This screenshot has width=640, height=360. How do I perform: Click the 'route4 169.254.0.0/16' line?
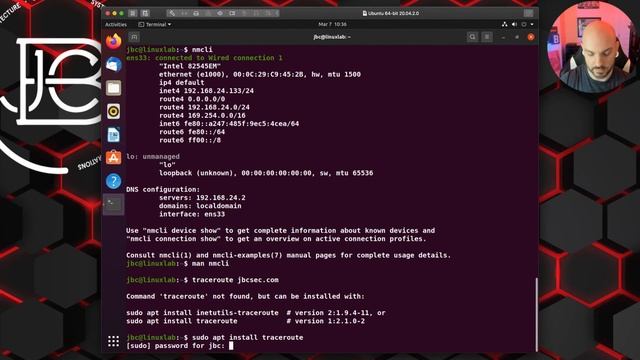coord(202,116)
